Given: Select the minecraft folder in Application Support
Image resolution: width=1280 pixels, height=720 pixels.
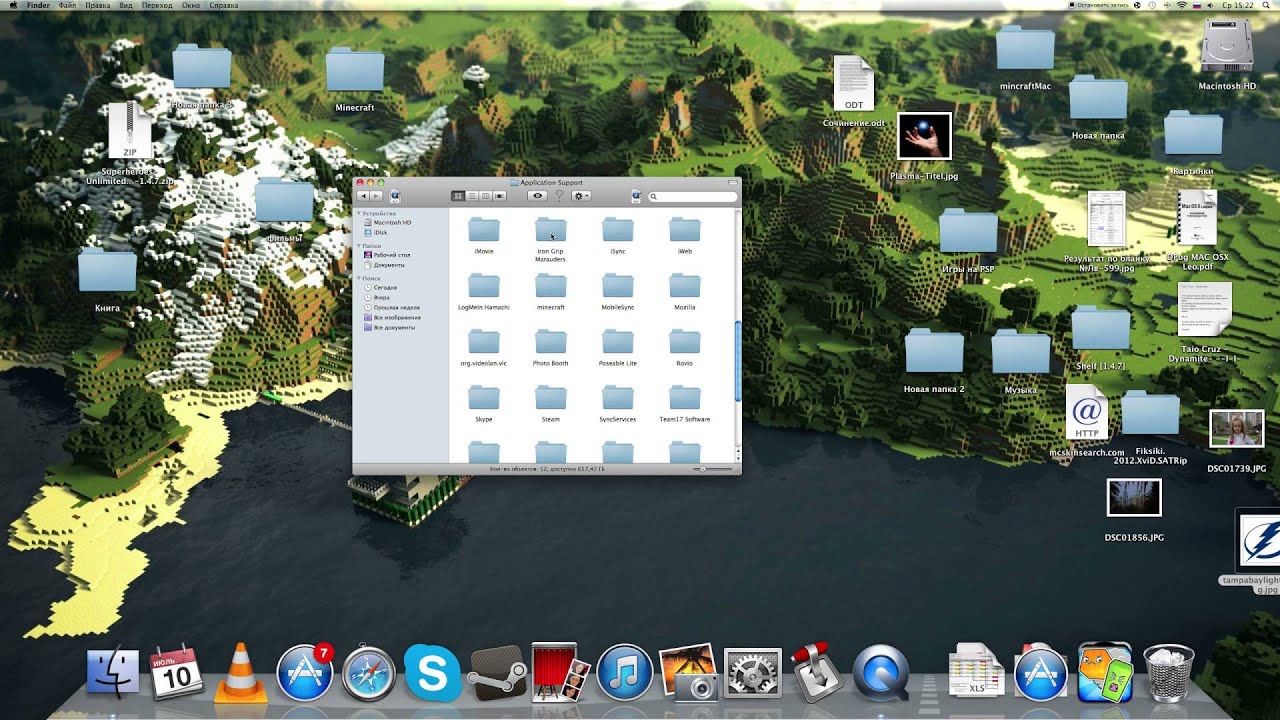Looking at the screenshot, I should (551, 286).
